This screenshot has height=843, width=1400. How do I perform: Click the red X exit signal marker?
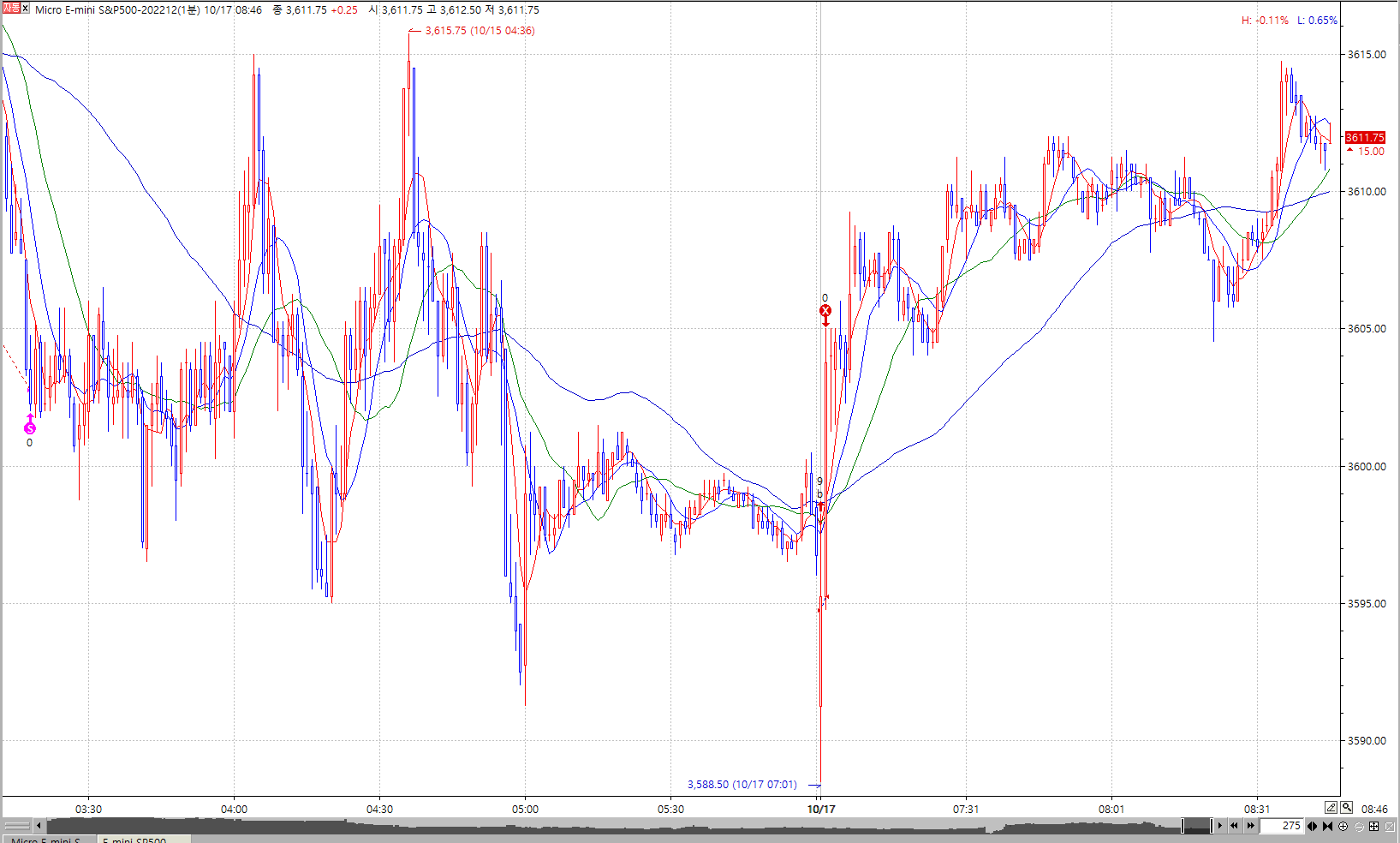pyautogui.click(x=825, y=310)
